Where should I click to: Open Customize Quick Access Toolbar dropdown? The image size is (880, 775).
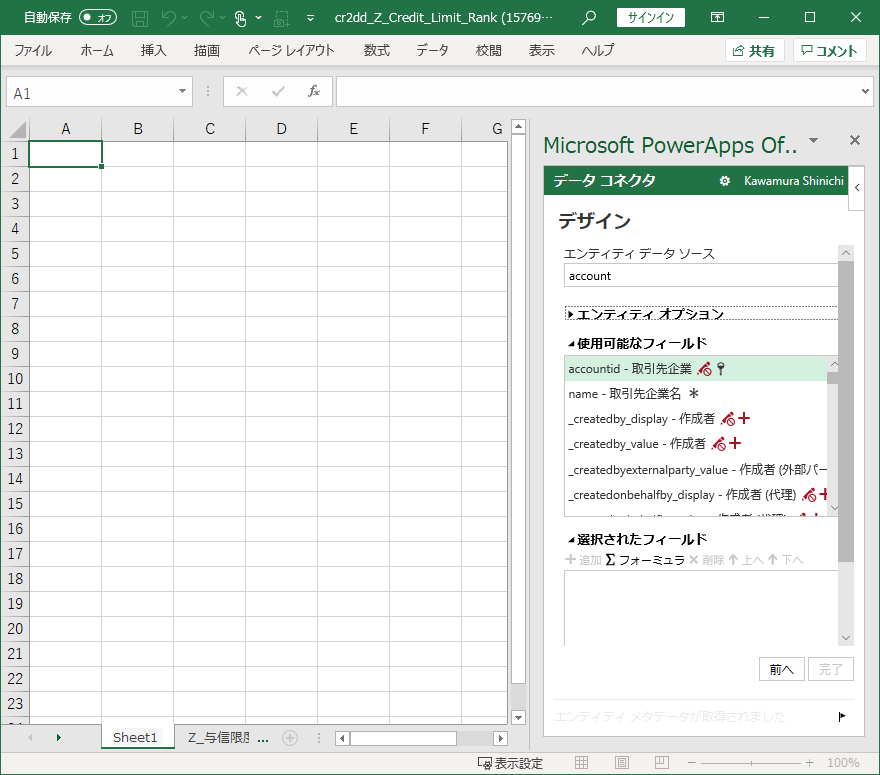[310, 18]
